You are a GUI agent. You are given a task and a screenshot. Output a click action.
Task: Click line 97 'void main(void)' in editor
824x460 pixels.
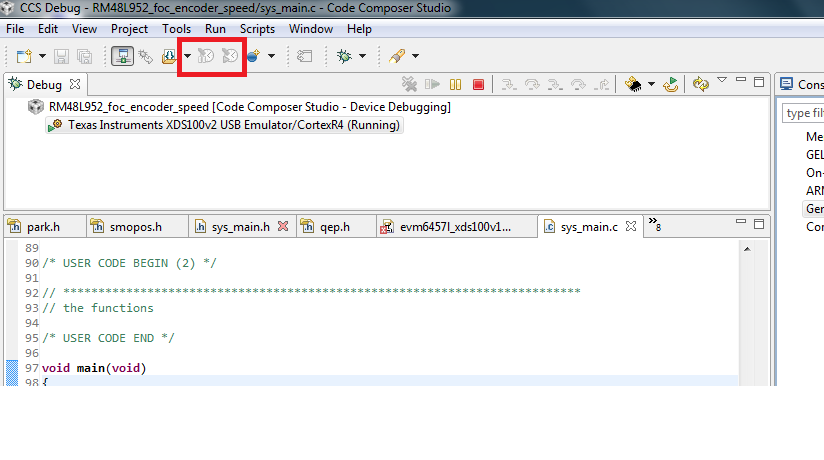pos(94,367)
